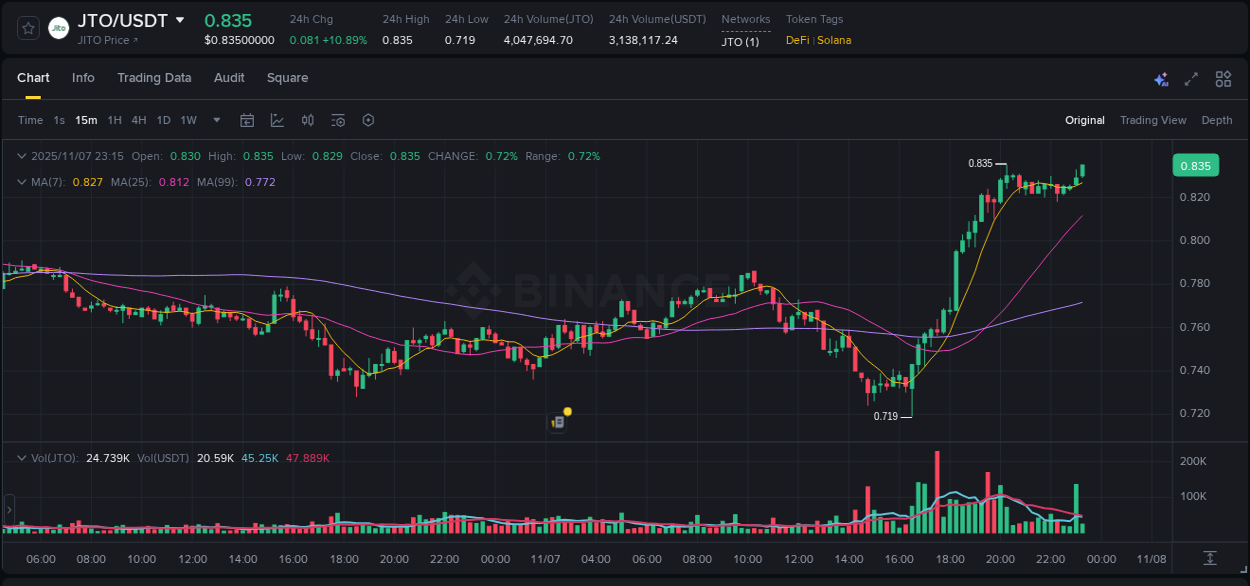
Task: Open the chart settings hexagon icon
Action: coord(368,120)
